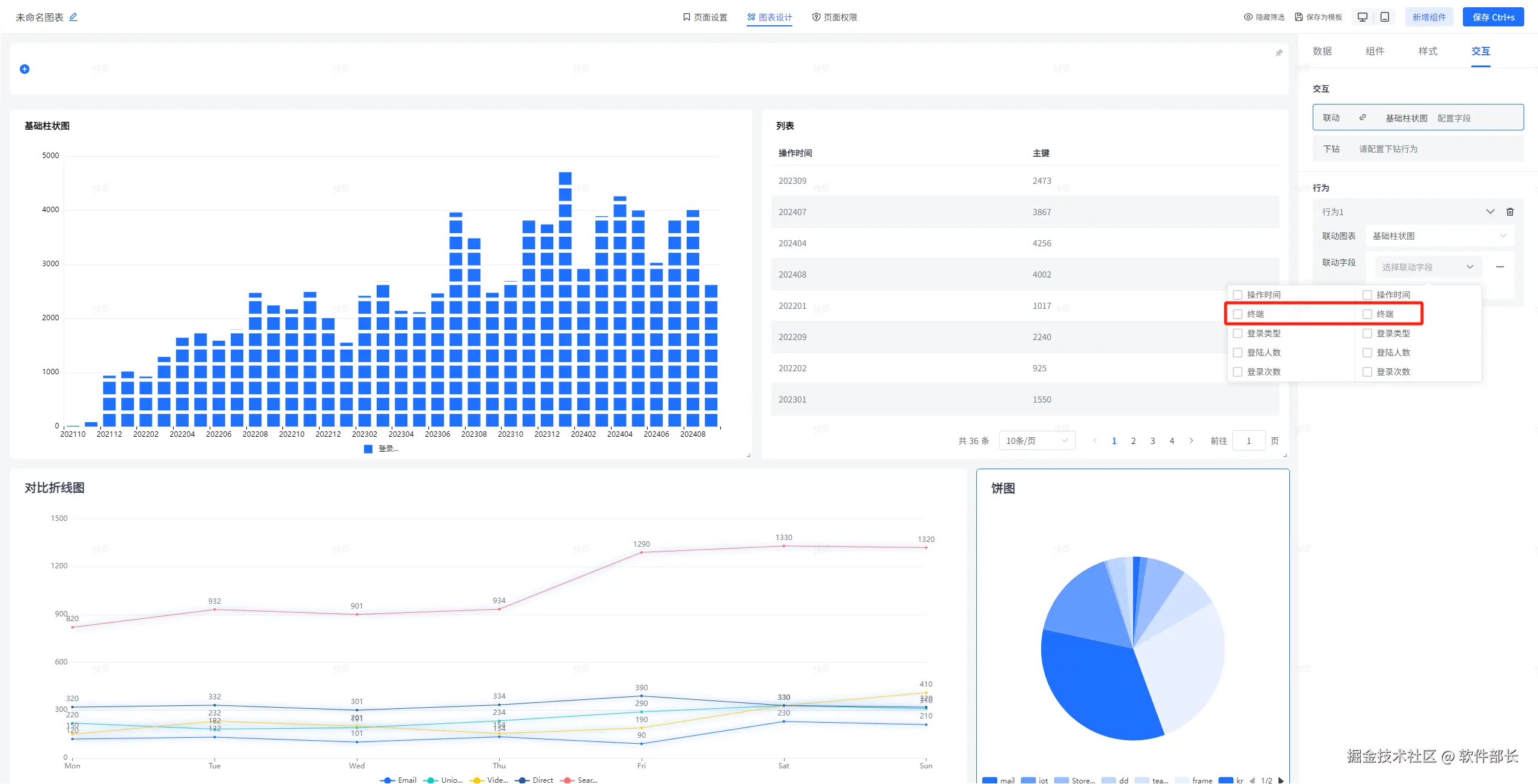
Task: Check the left 终端 checkbox
Action: coord(1238,314)
